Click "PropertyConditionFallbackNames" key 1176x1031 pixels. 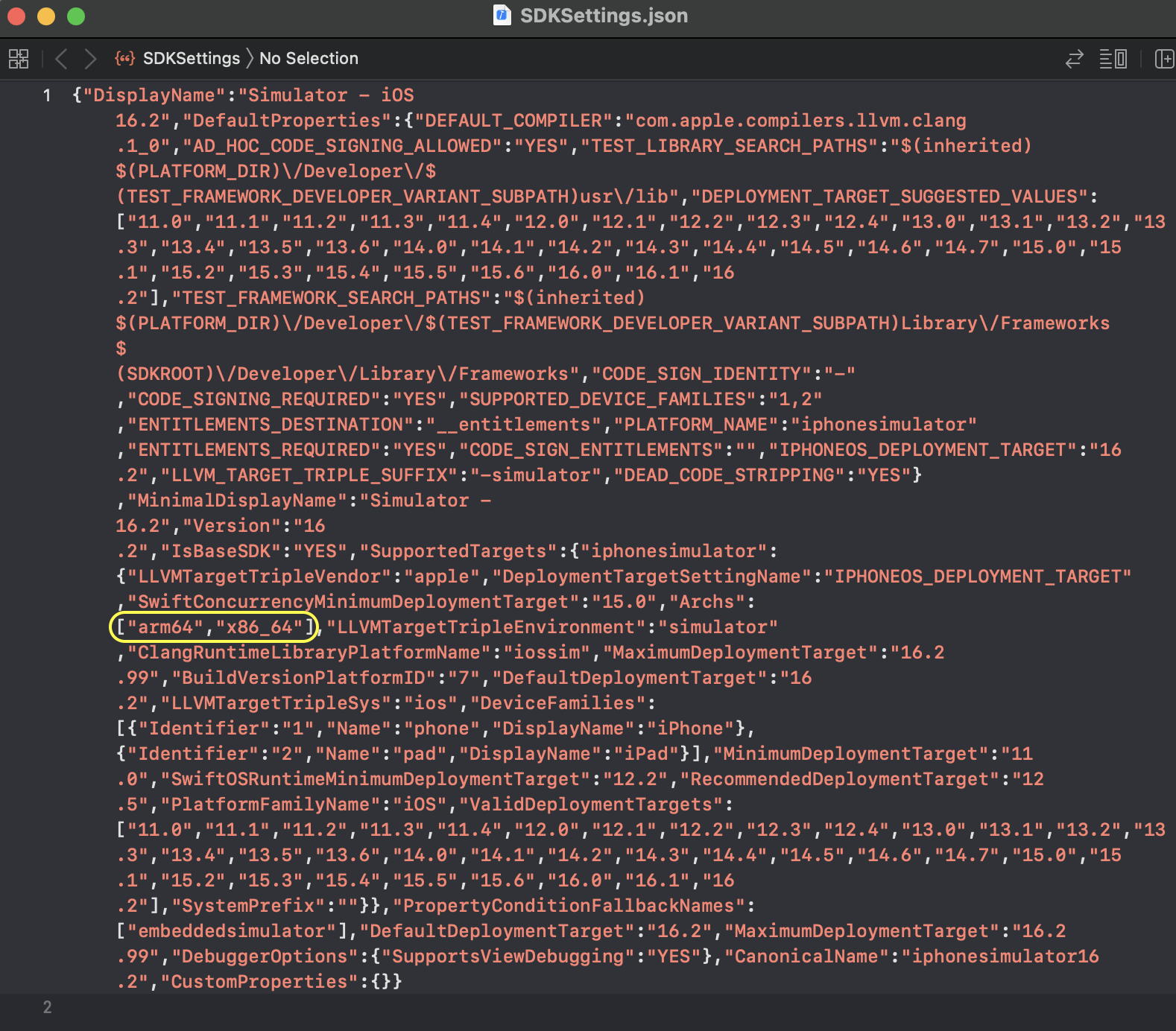click(x=569, y=906)
